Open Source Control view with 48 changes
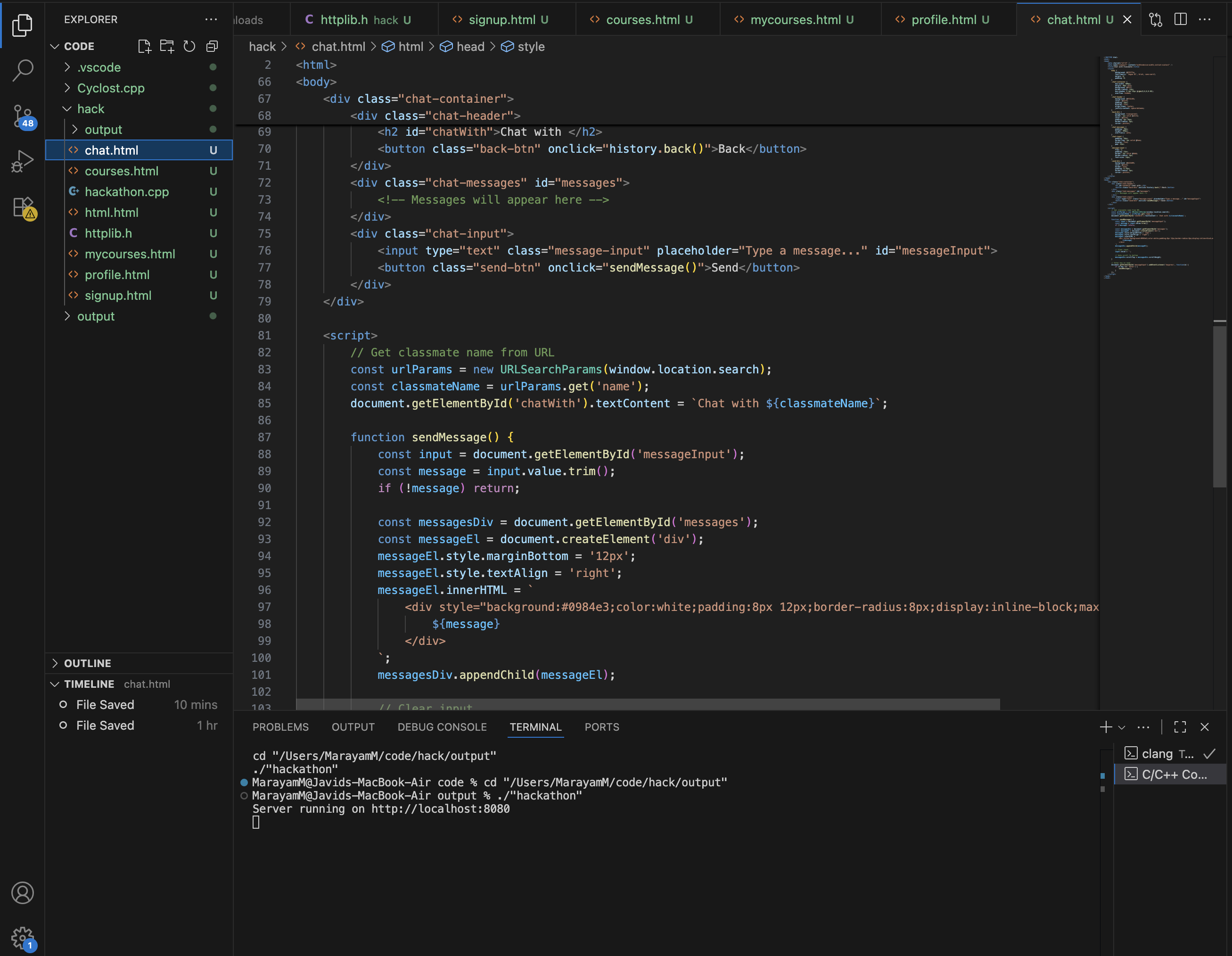1232x956 pixels. click(x=23, y=115)
